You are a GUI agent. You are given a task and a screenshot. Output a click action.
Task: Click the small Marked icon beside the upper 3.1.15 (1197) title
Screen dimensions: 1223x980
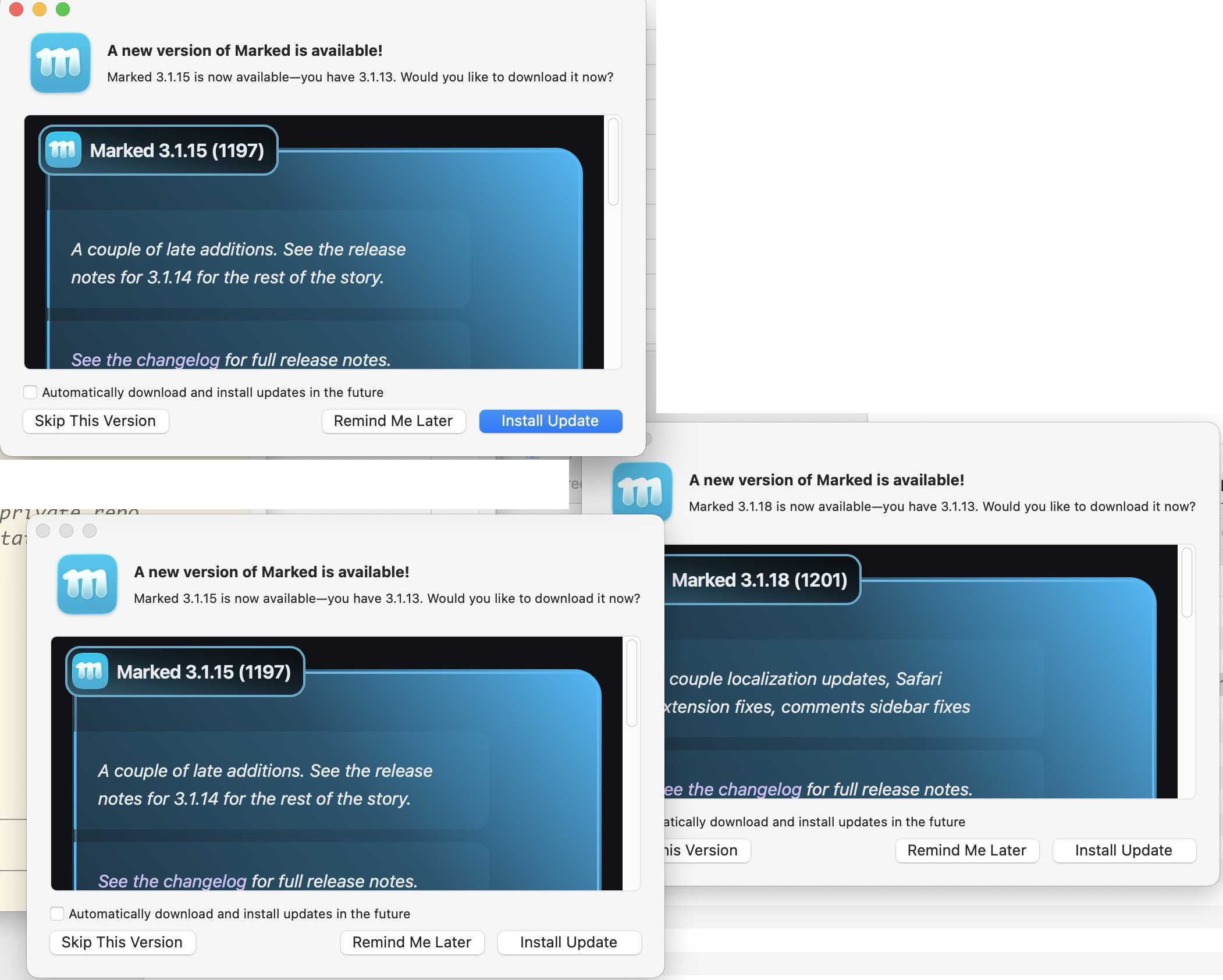(63, 150)
